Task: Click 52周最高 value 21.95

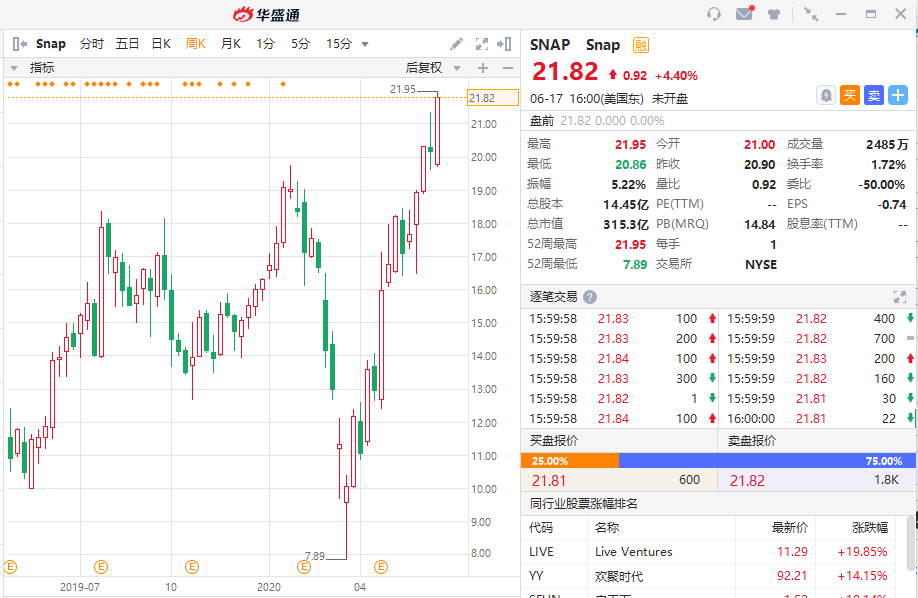Action: pos(630,244)
